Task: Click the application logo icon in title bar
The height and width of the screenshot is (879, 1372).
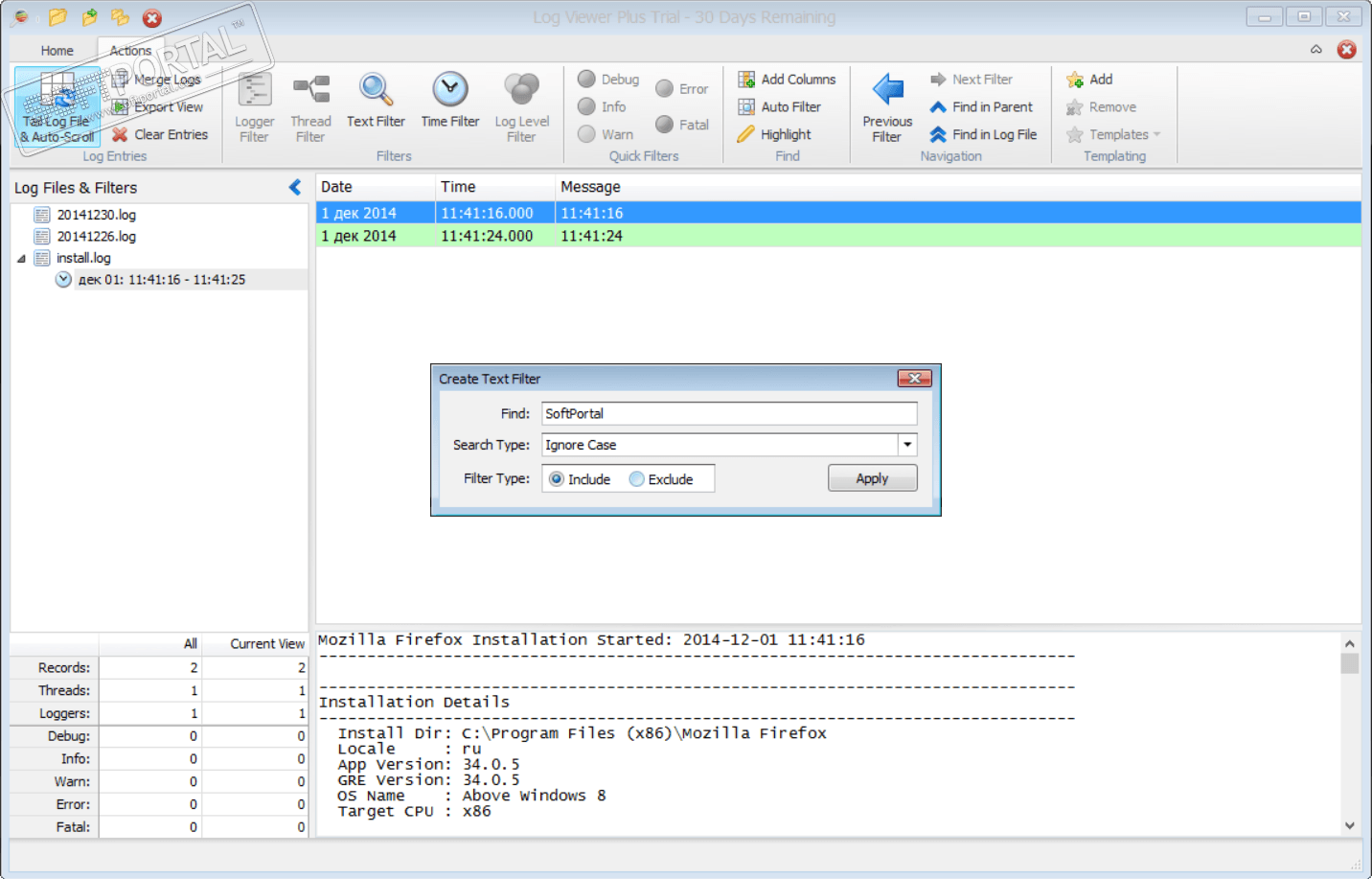Action: pos(21,17)
